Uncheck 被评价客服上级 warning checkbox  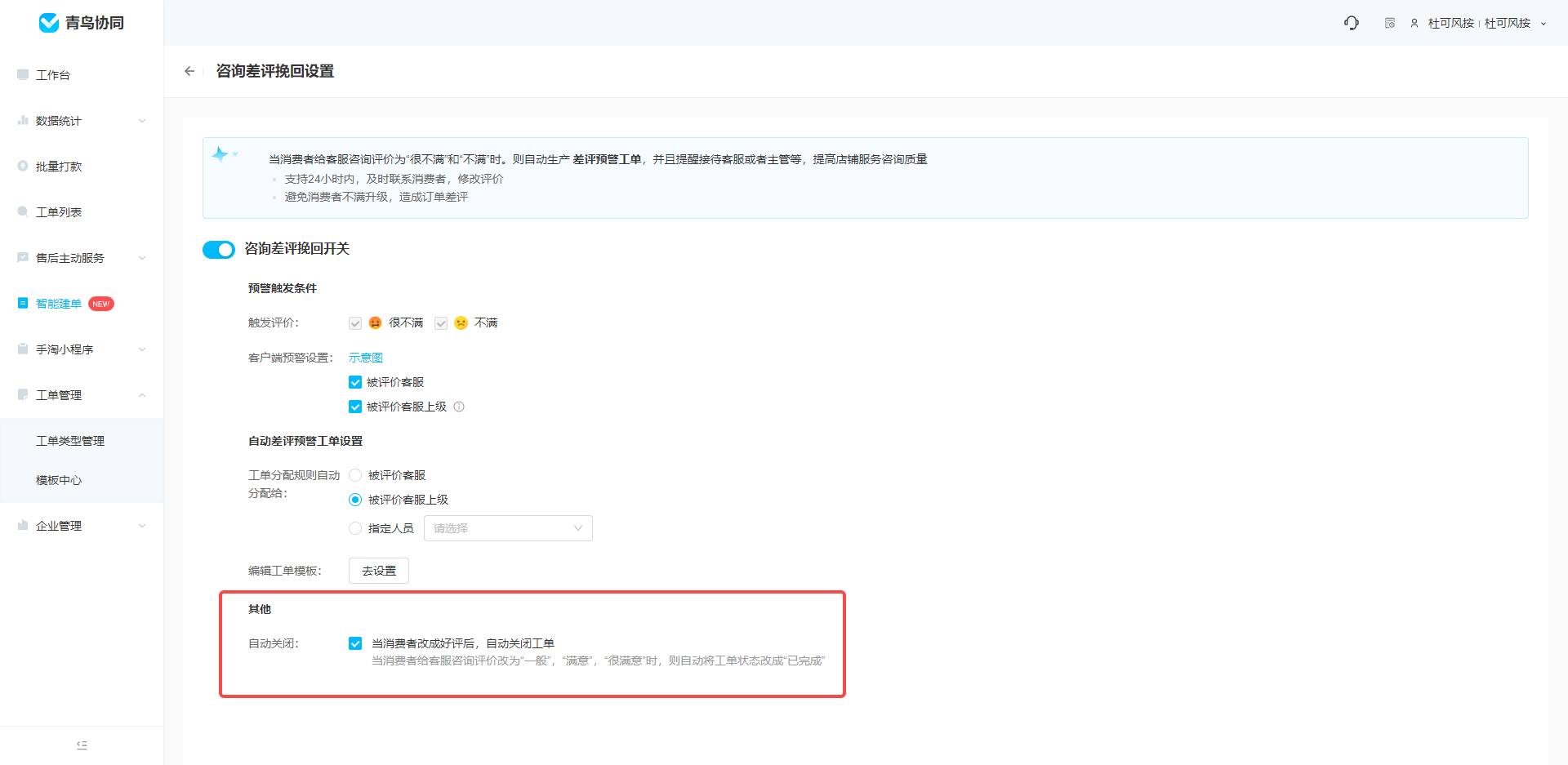355,407
